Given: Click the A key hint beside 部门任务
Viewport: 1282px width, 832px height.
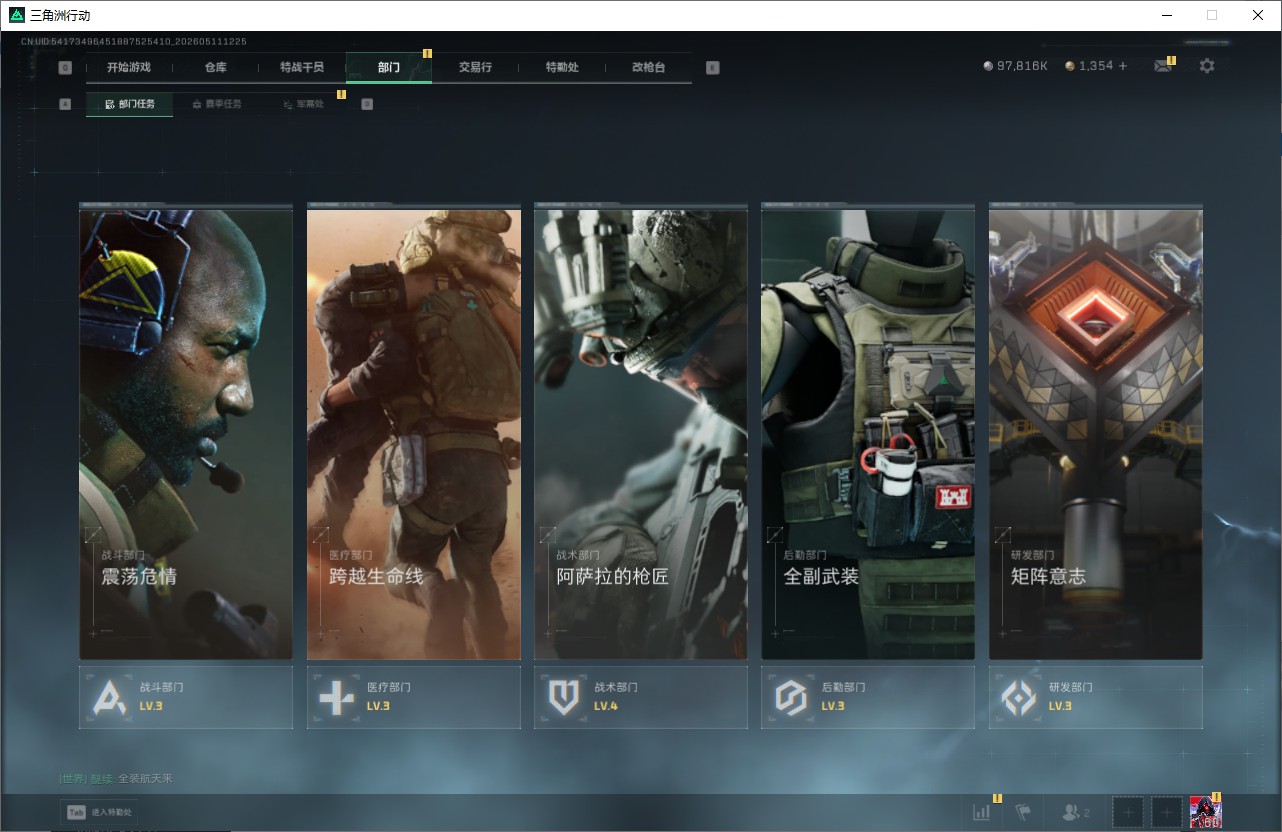Looking at the screenshot, I should (65, 104).
